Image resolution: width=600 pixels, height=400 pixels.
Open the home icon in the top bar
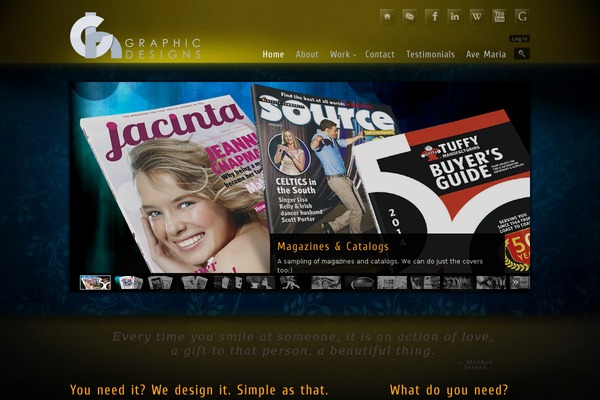point(387,16)
